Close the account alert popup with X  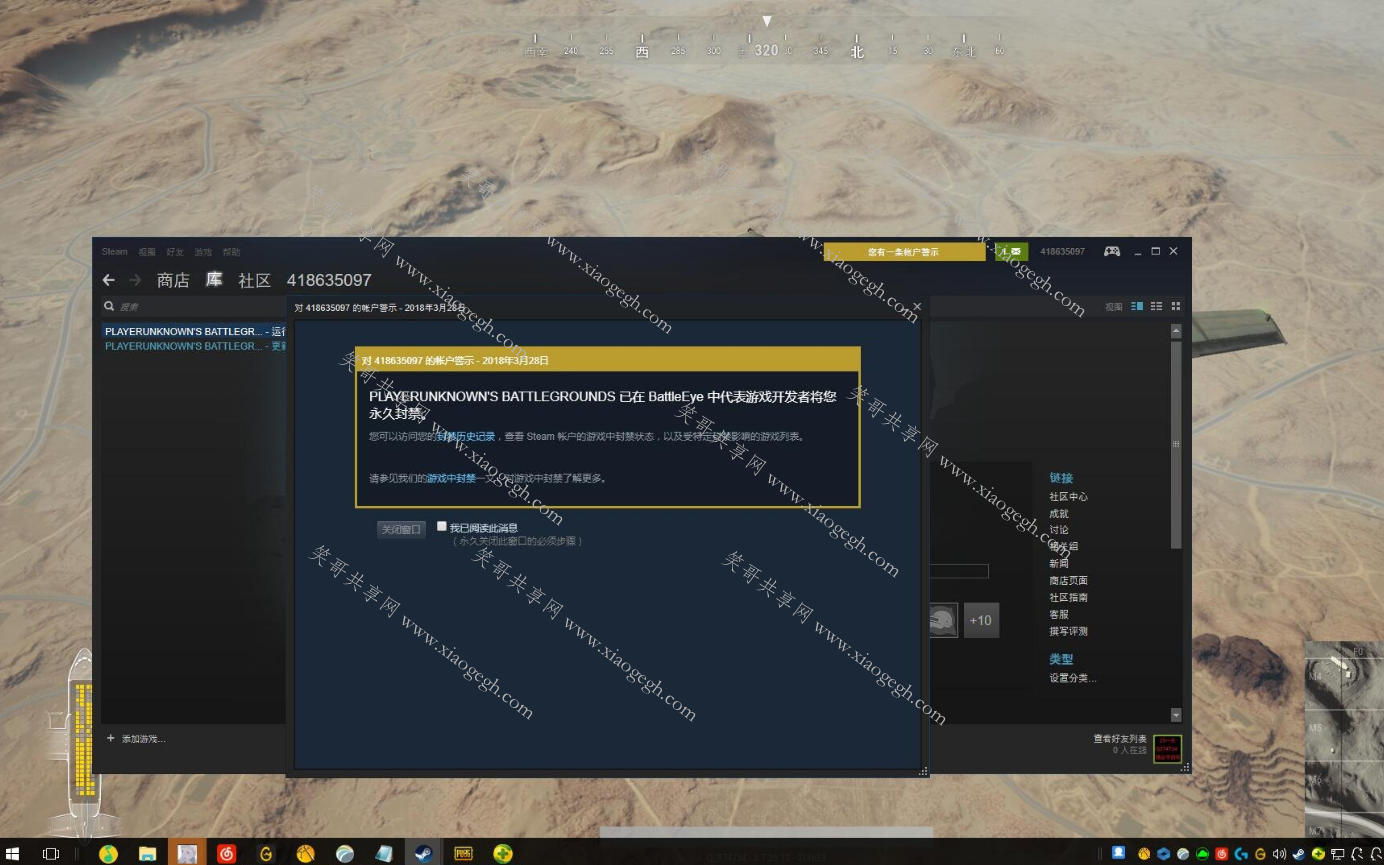pyautogui.click(x=916, y=306)
